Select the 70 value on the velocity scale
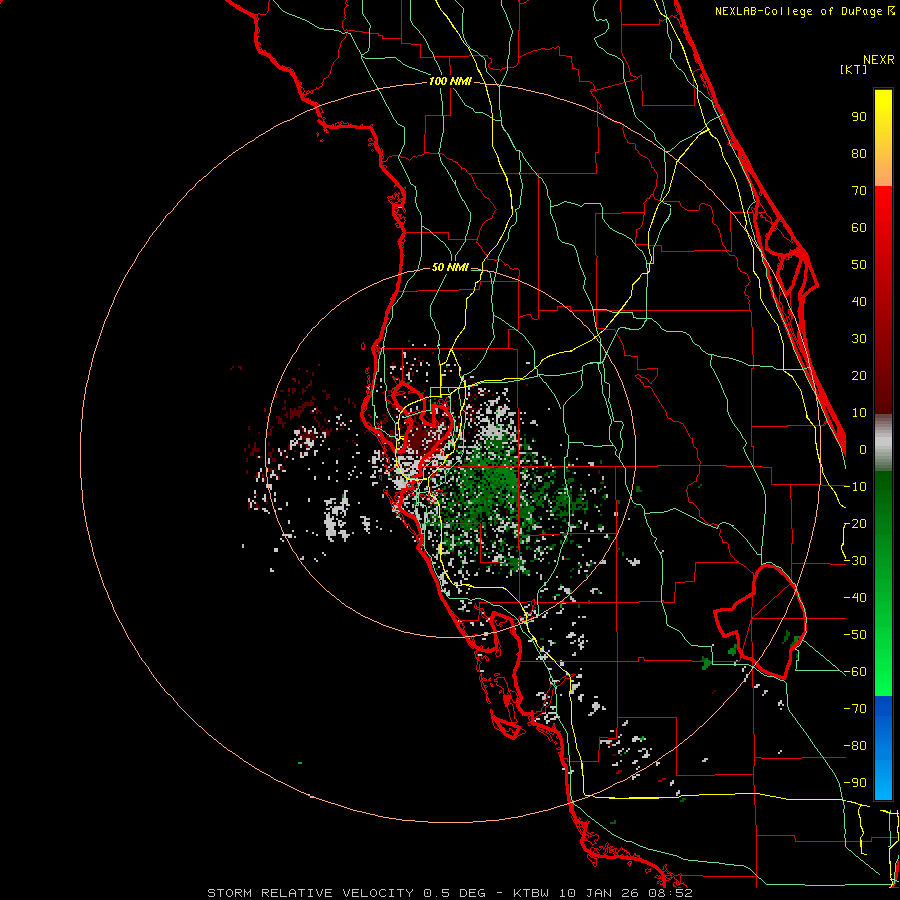 (x=859, y=191)
